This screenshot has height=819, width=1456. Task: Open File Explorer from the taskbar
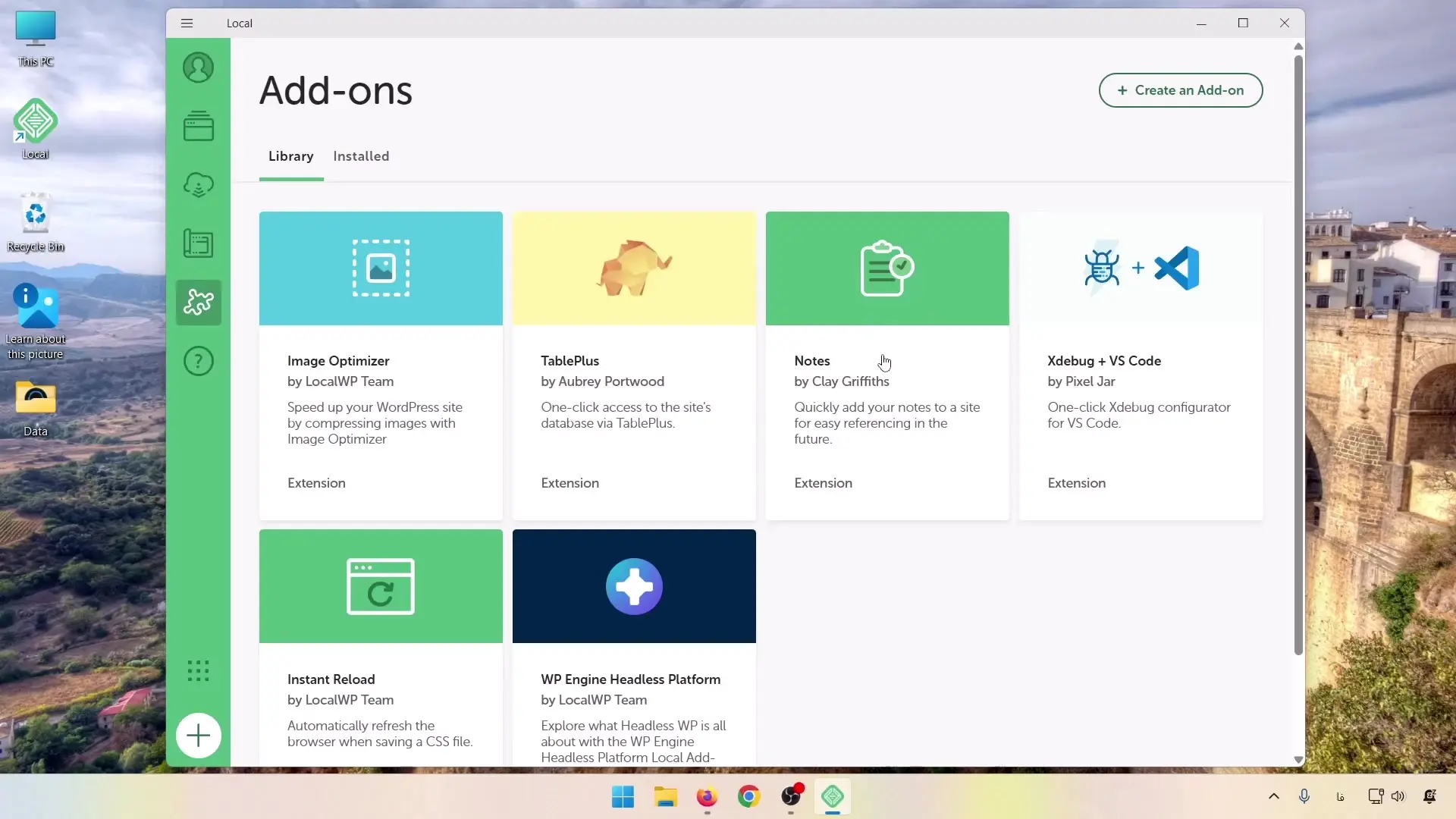pos(665,797)
